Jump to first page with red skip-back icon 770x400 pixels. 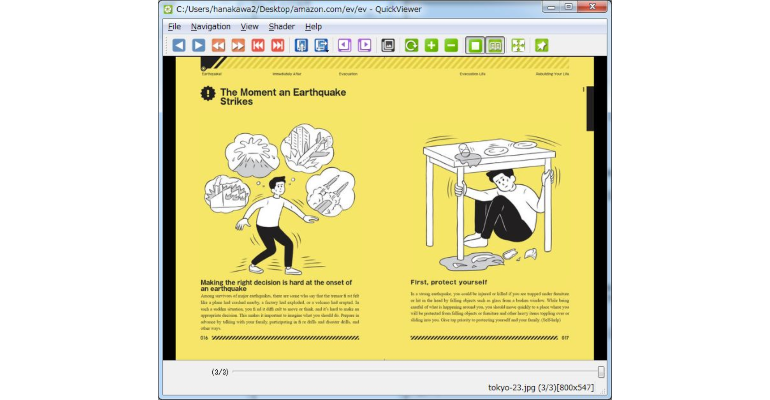[x=258, y=46]
